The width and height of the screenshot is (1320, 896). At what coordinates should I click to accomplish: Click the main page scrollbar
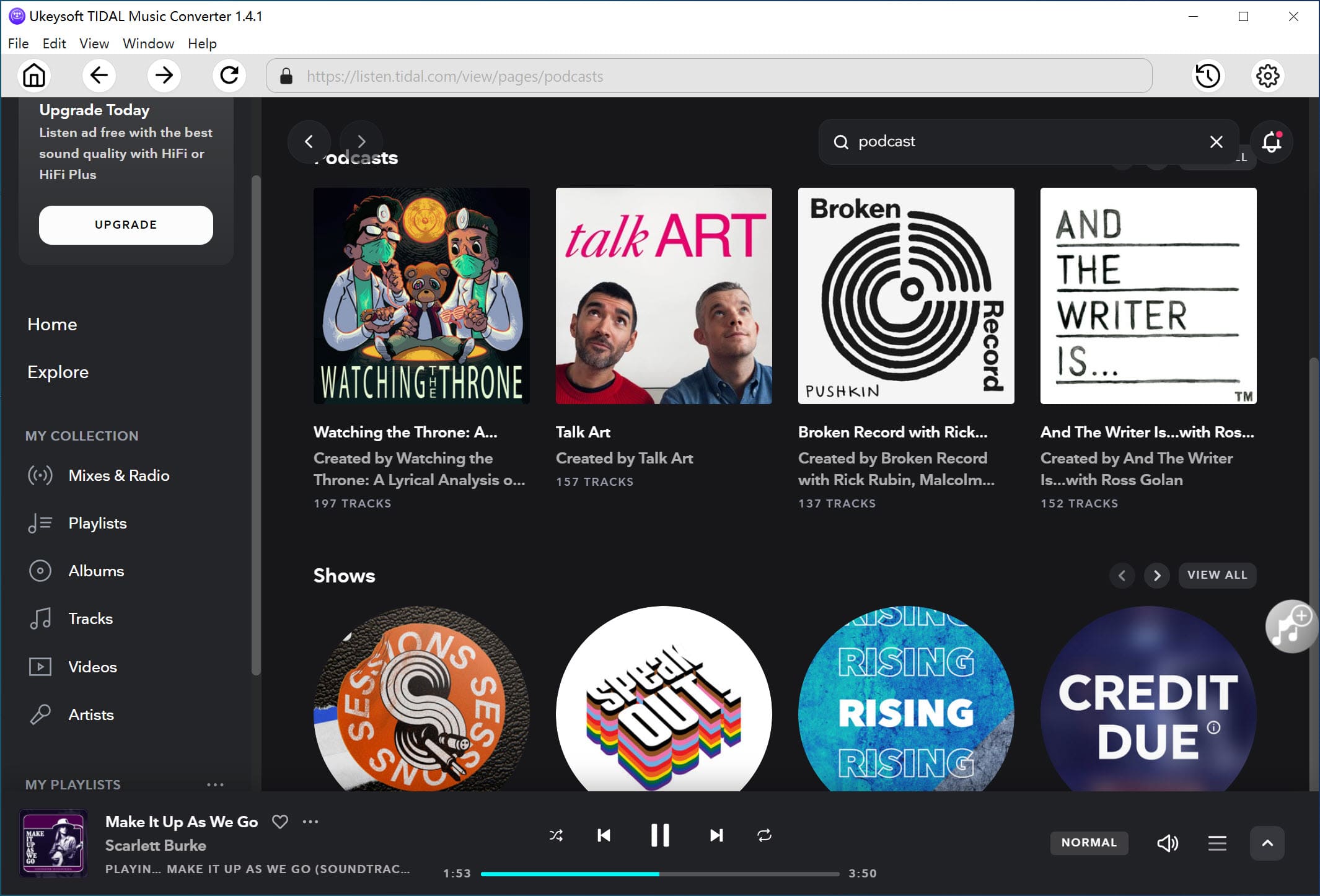pos(1314,573)
